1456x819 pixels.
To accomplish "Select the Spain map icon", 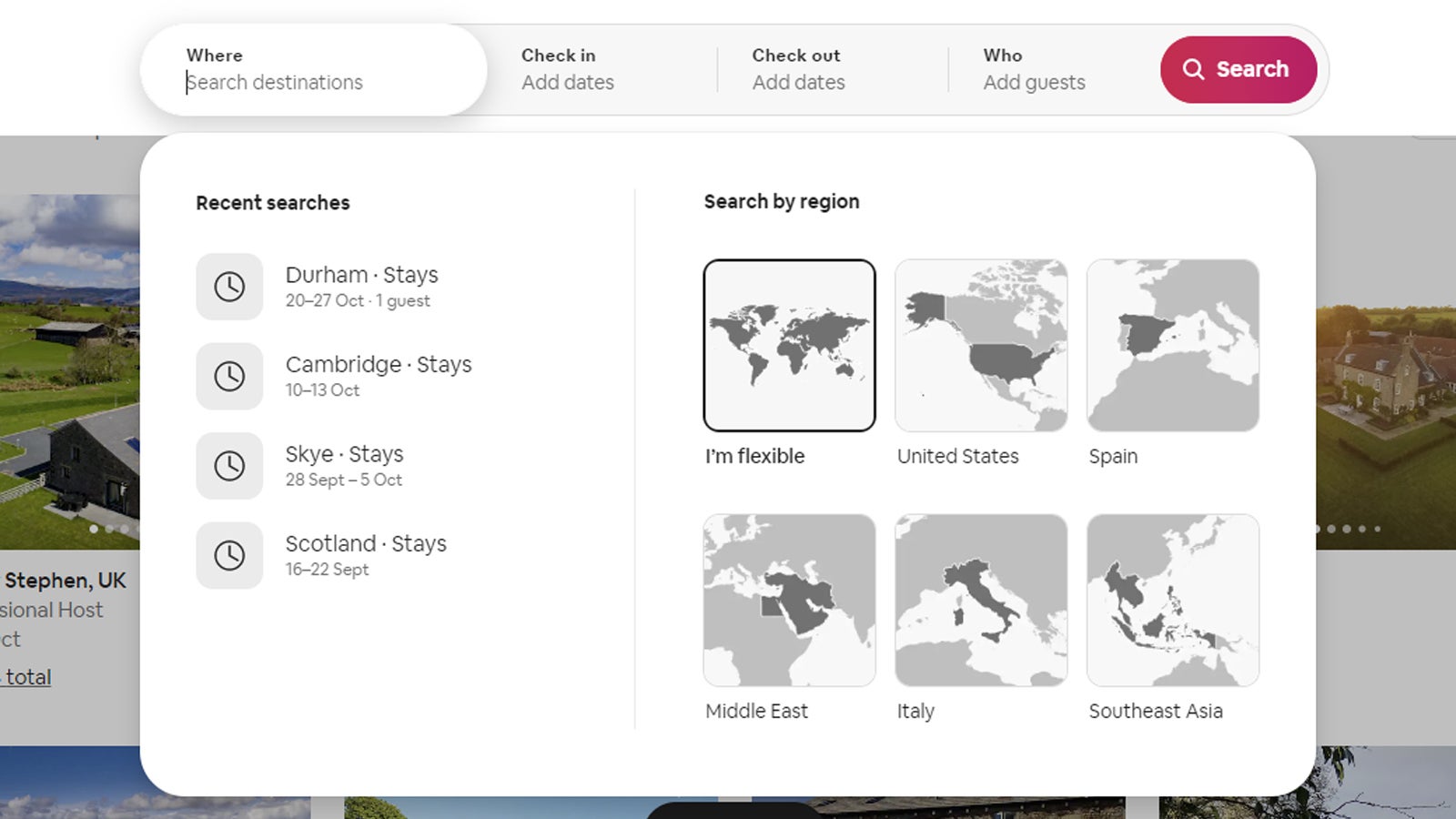I will coord(1173,346).
